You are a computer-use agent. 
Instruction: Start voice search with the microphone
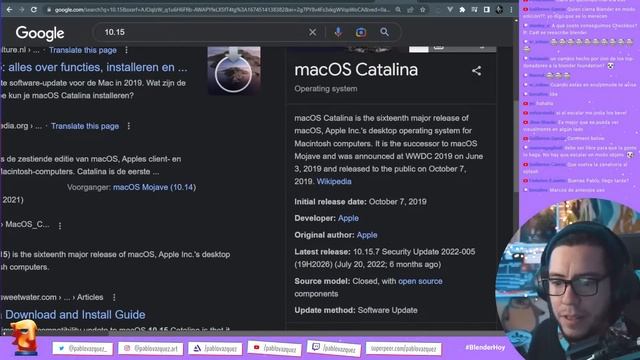pos(338,32)
